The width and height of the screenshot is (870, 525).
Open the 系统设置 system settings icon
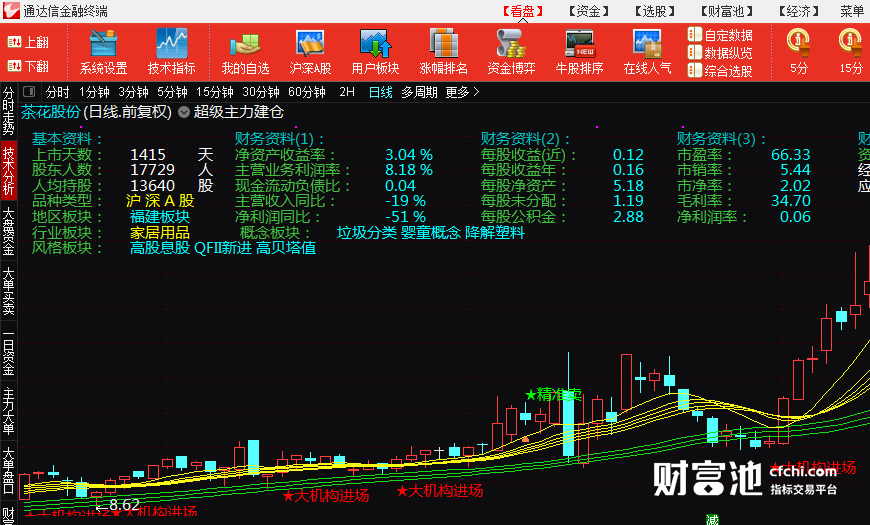point(103,52)
